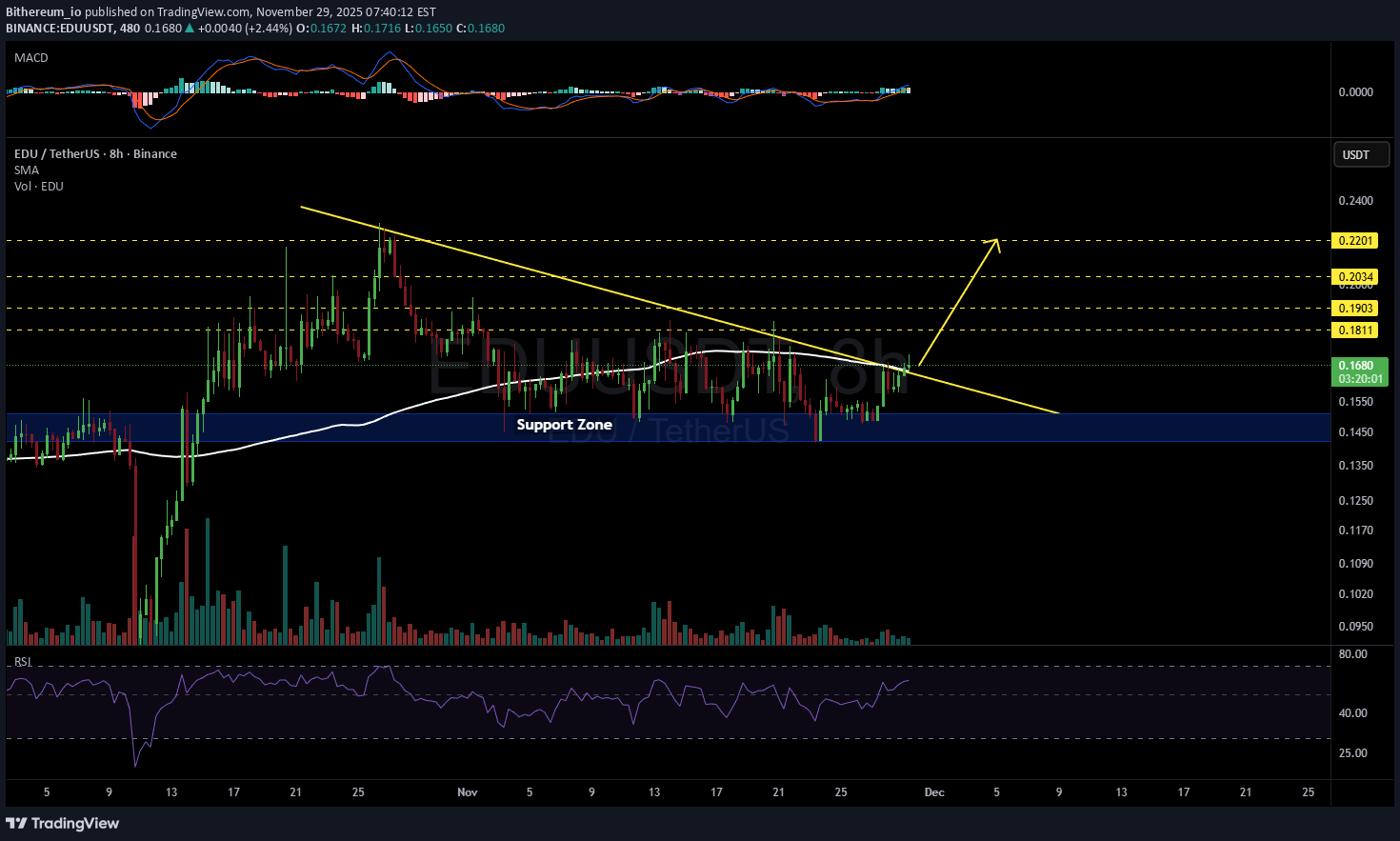1400x841 pixels.
Task: Click the 0.2201 price level tag
Action: [1355, 241]
